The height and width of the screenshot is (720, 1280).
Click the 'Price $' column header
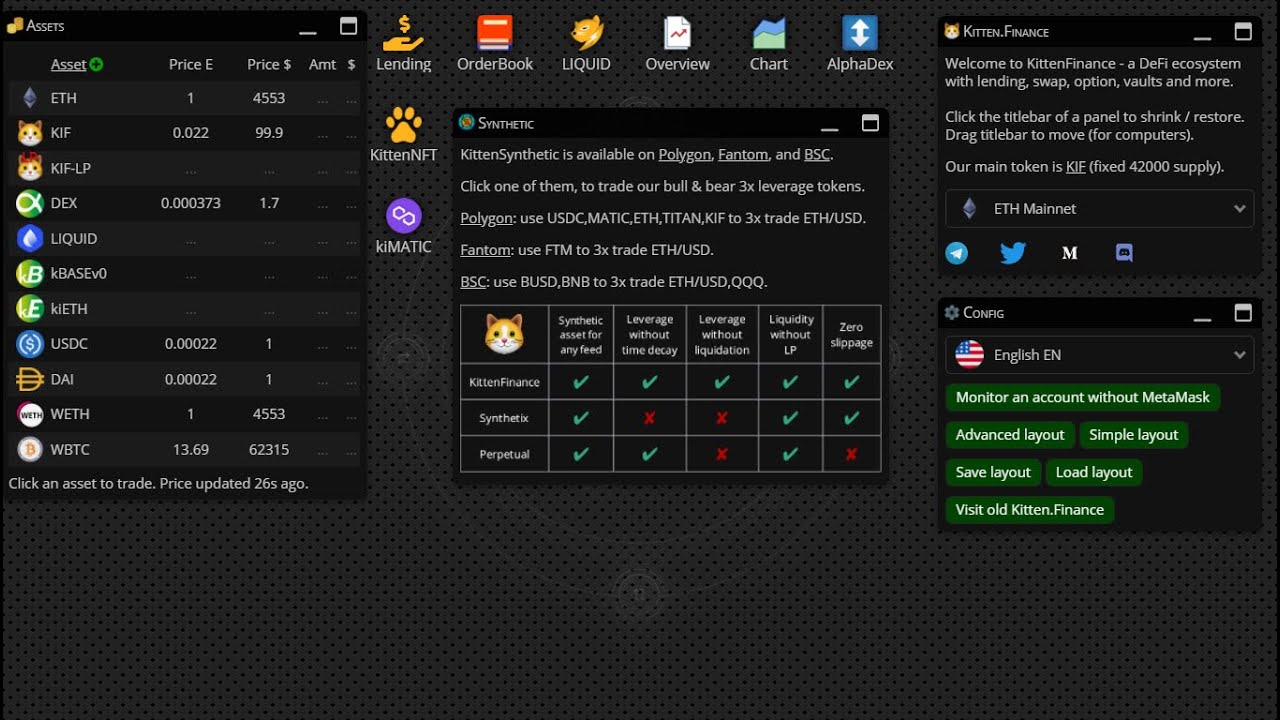269,64
